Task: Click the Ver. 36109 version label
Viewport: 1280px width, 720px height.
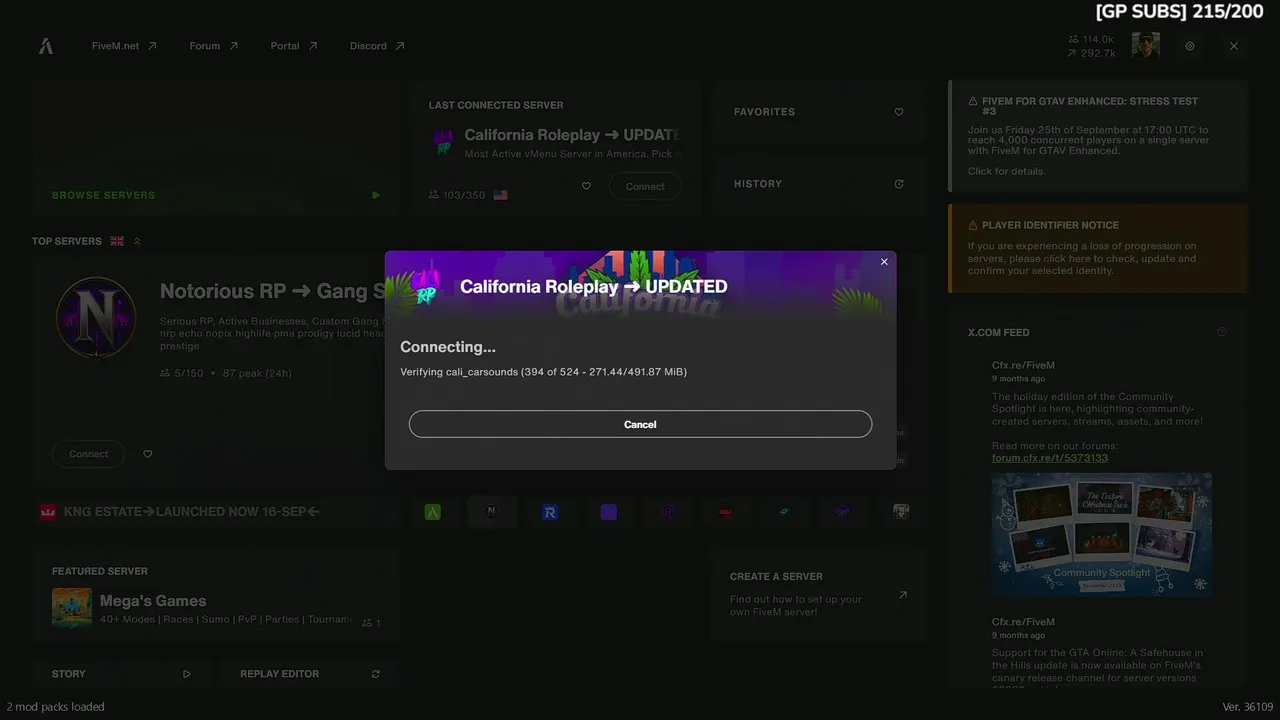Action: tap(1248, 707)
